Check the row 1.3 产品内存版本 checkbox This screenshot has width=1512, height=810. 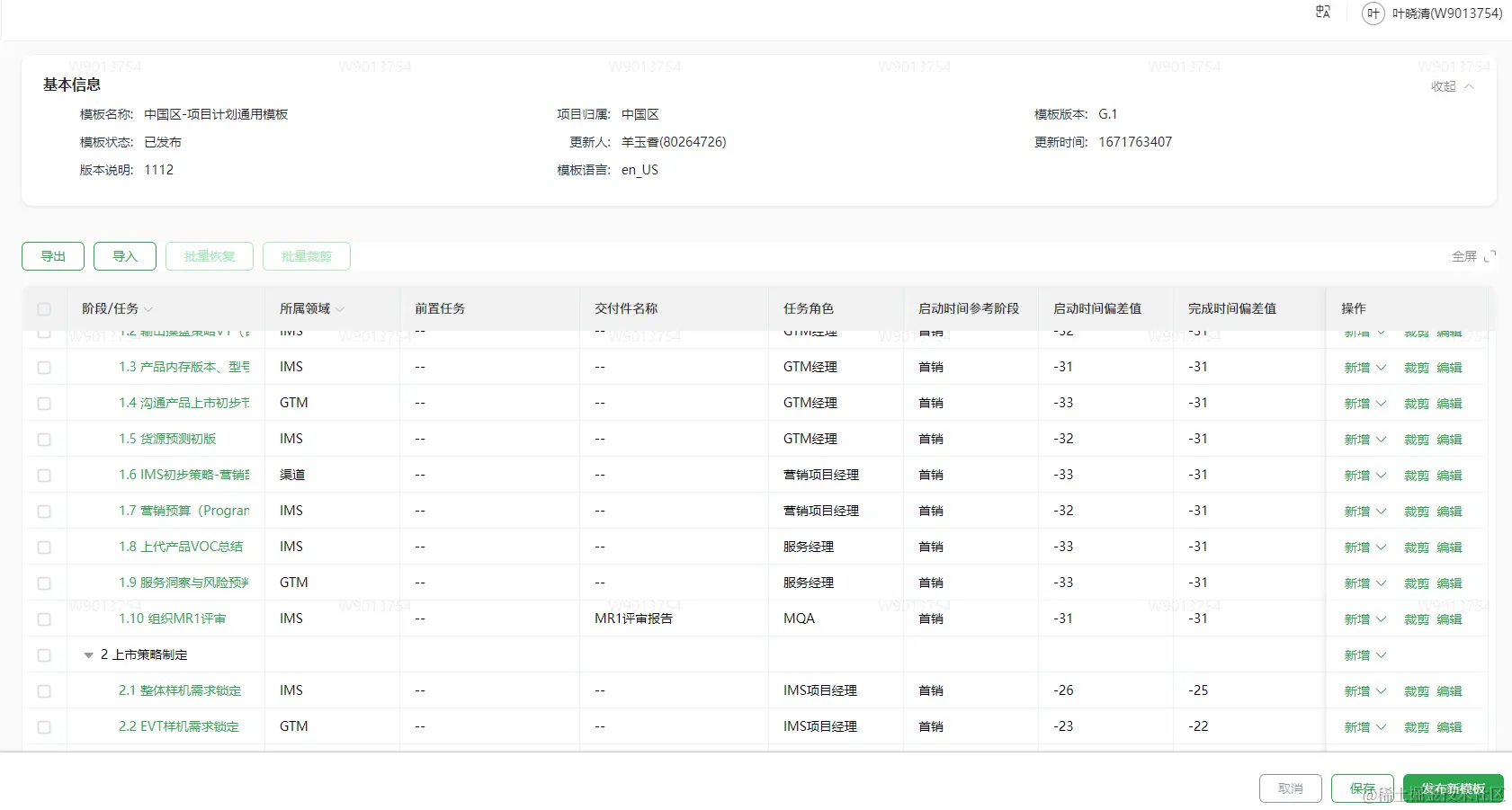coord(44,368)
